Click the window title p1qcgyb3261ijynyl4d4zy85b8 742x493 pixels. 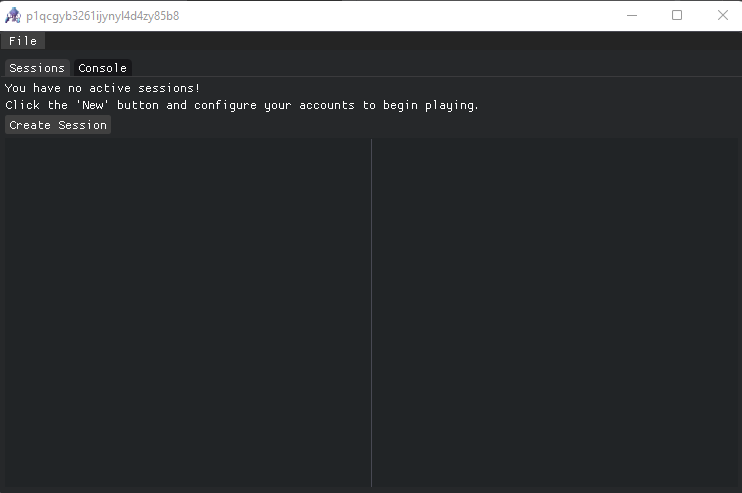tap(103, 16)
